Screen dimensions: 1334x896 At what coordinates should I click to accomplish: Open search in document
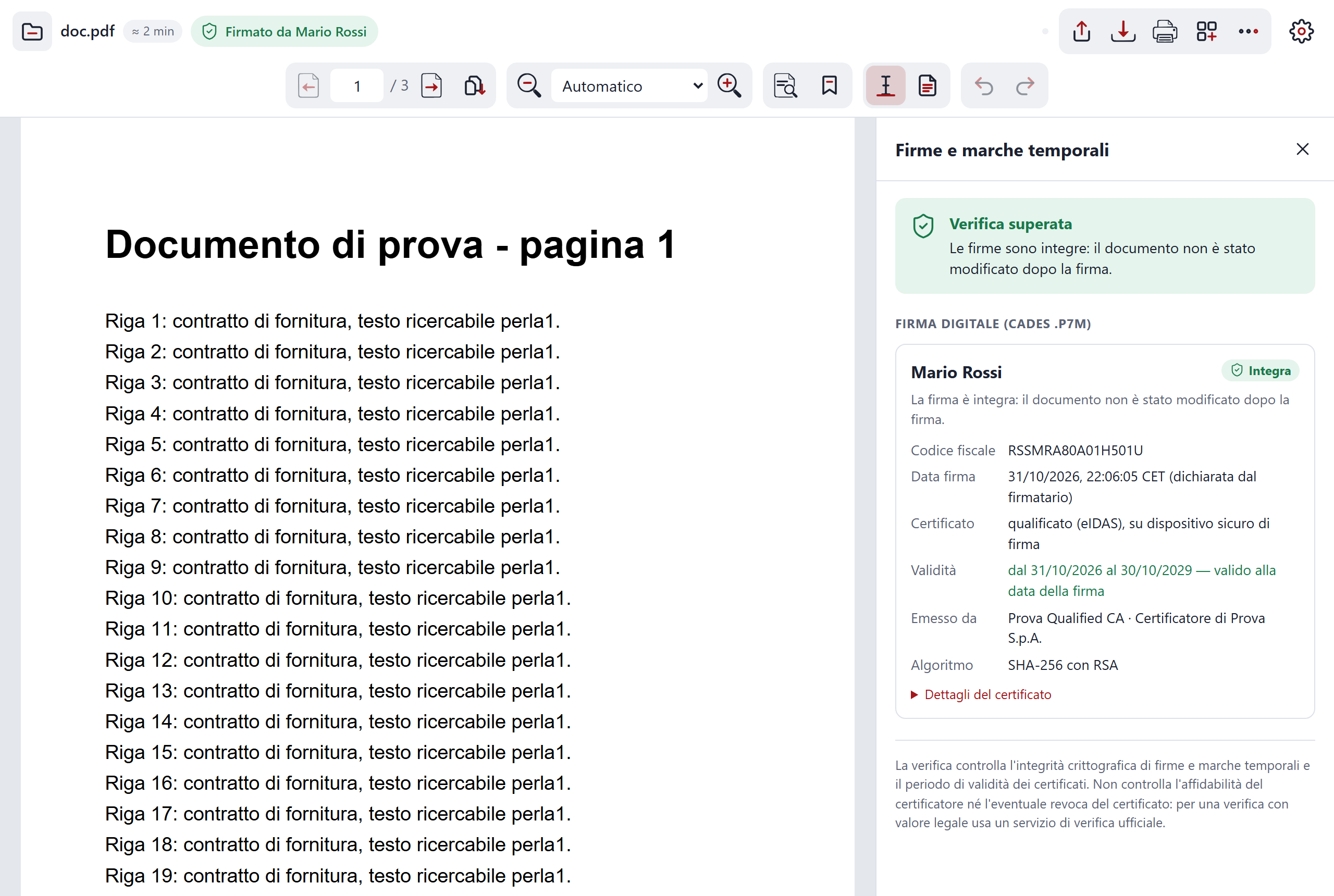pyautogui.click(x=785, y=86)
